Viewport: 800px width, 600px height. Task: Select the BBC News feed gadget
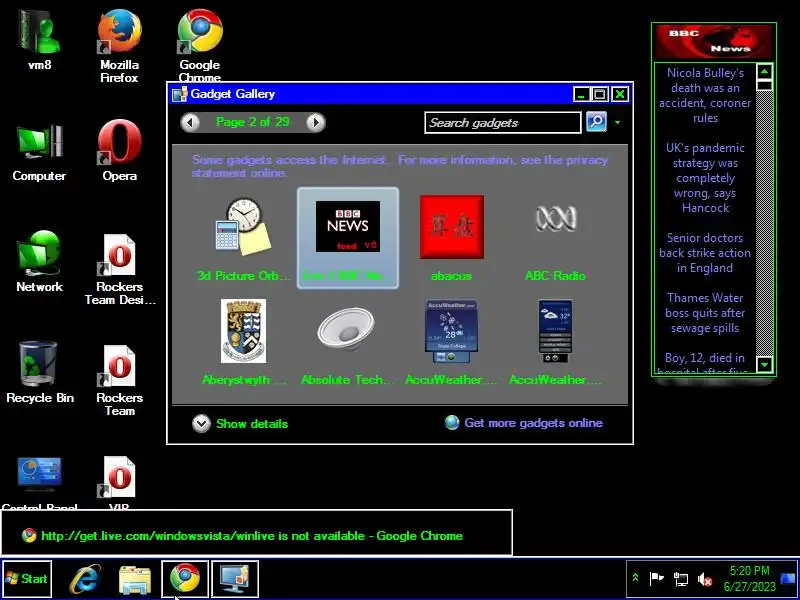[x=347, y=238]
